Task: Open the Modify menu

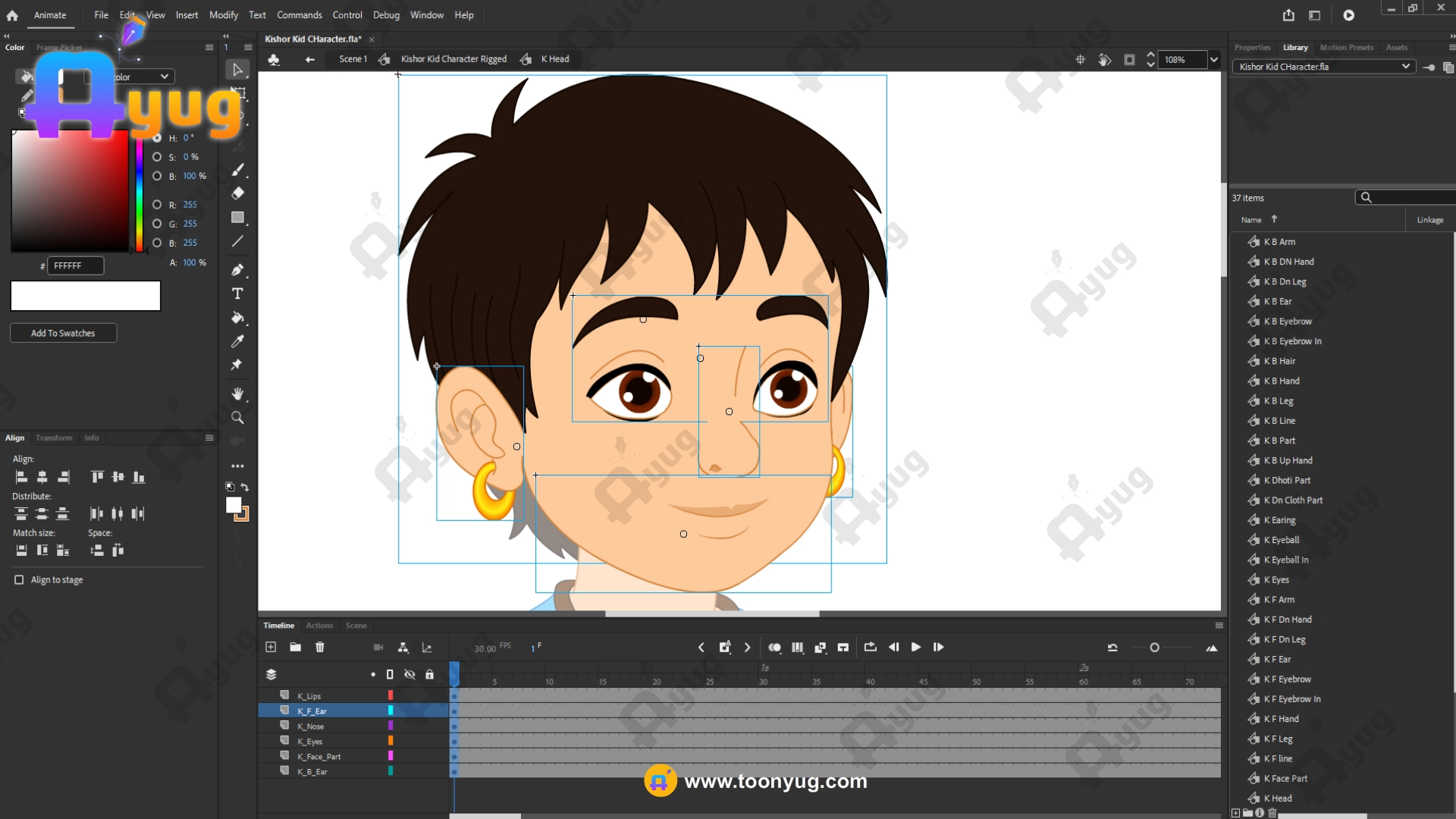Action: click(223, 15)
